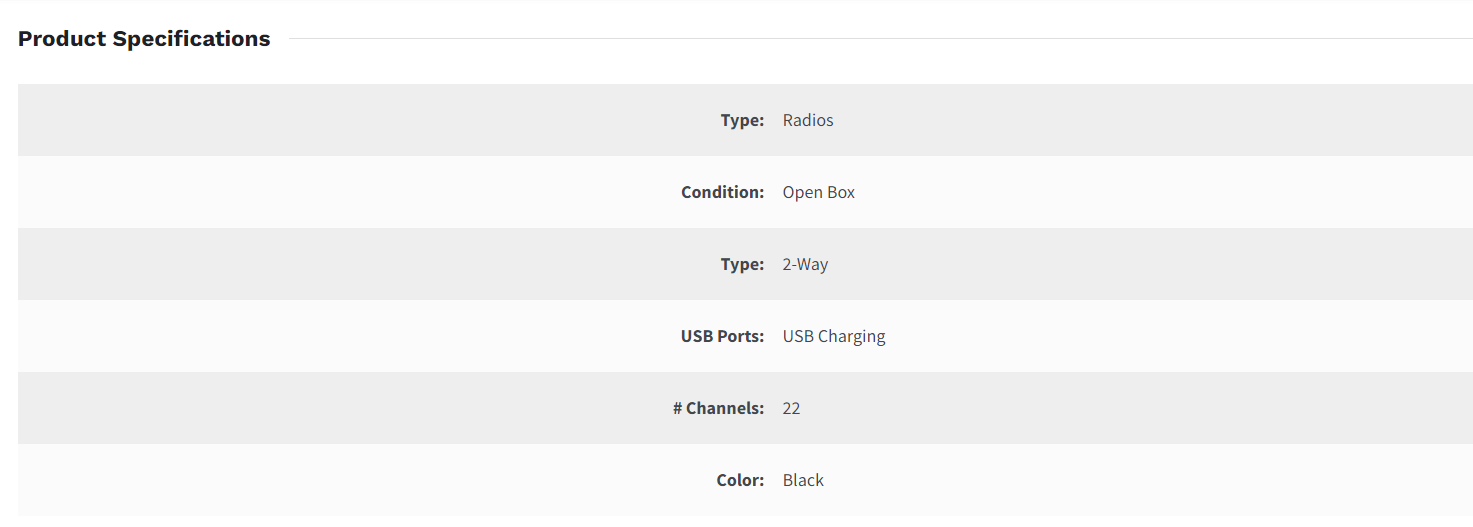Click the Color label
The width and height of the screenshot is (1473, 527).
tap(741, 480)
